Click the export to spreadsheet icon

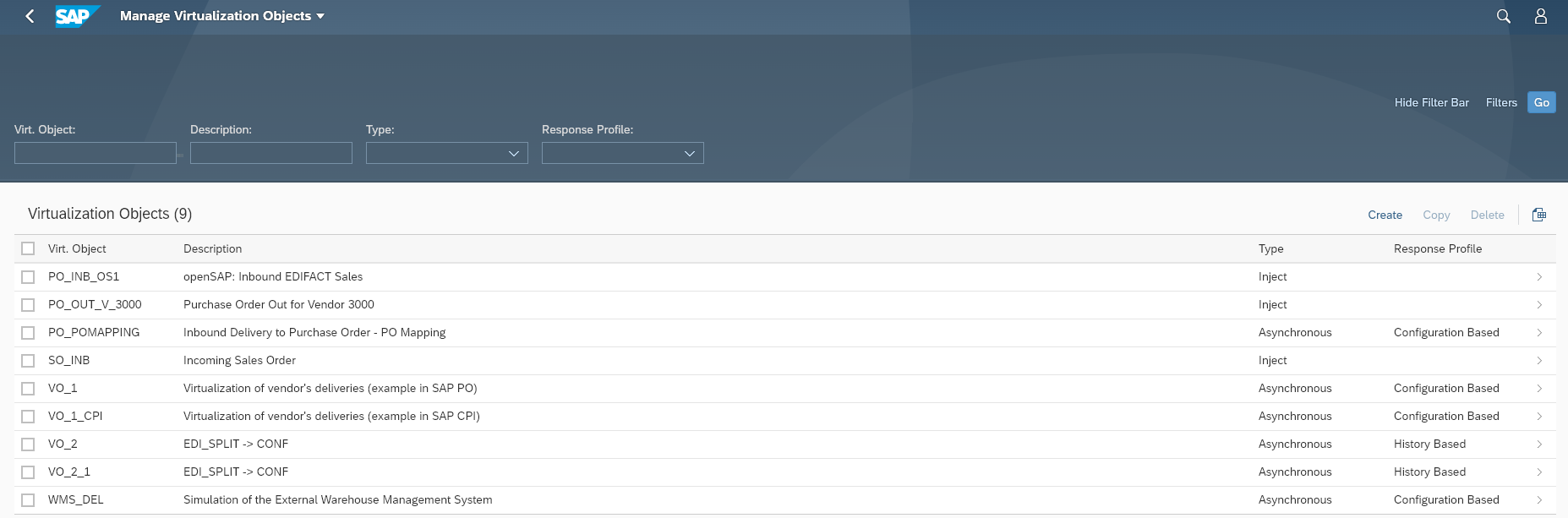[x=1538, y=215]
